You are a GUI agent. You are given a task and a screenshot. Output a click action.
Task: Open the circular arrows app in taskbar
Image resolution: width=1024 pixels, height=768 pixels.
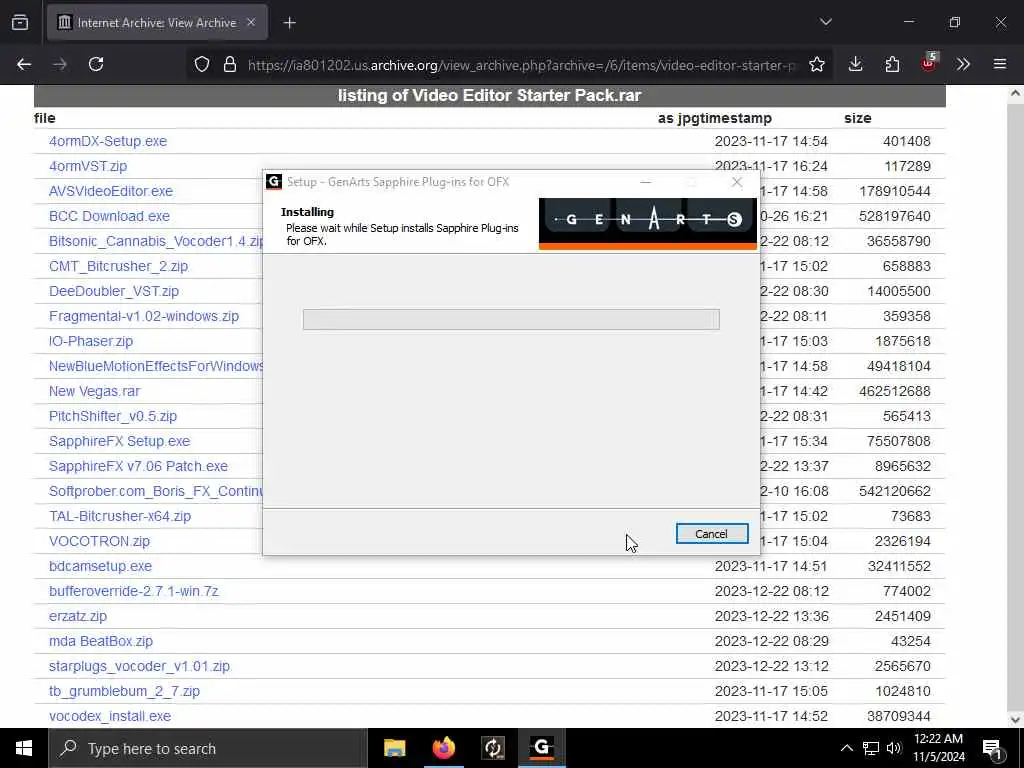493,748
